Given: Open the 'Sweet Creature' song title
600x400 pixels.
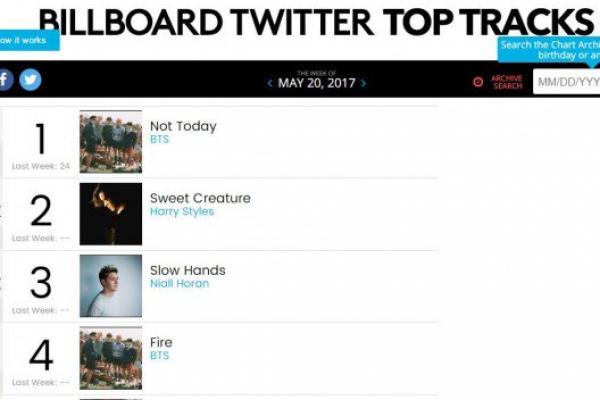Looking at the screenshot, I should [200, 198].
